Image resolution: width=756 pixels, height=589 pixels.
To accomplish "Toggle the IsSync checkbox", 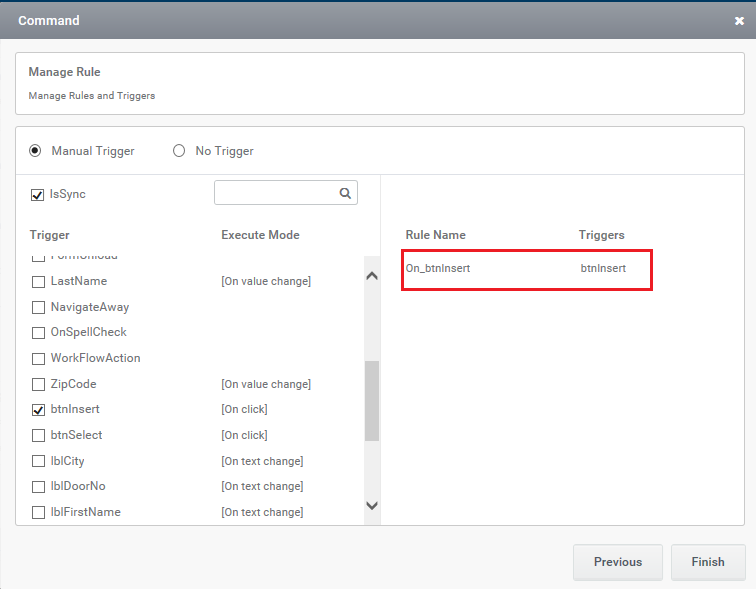I will tap(37, 195).
